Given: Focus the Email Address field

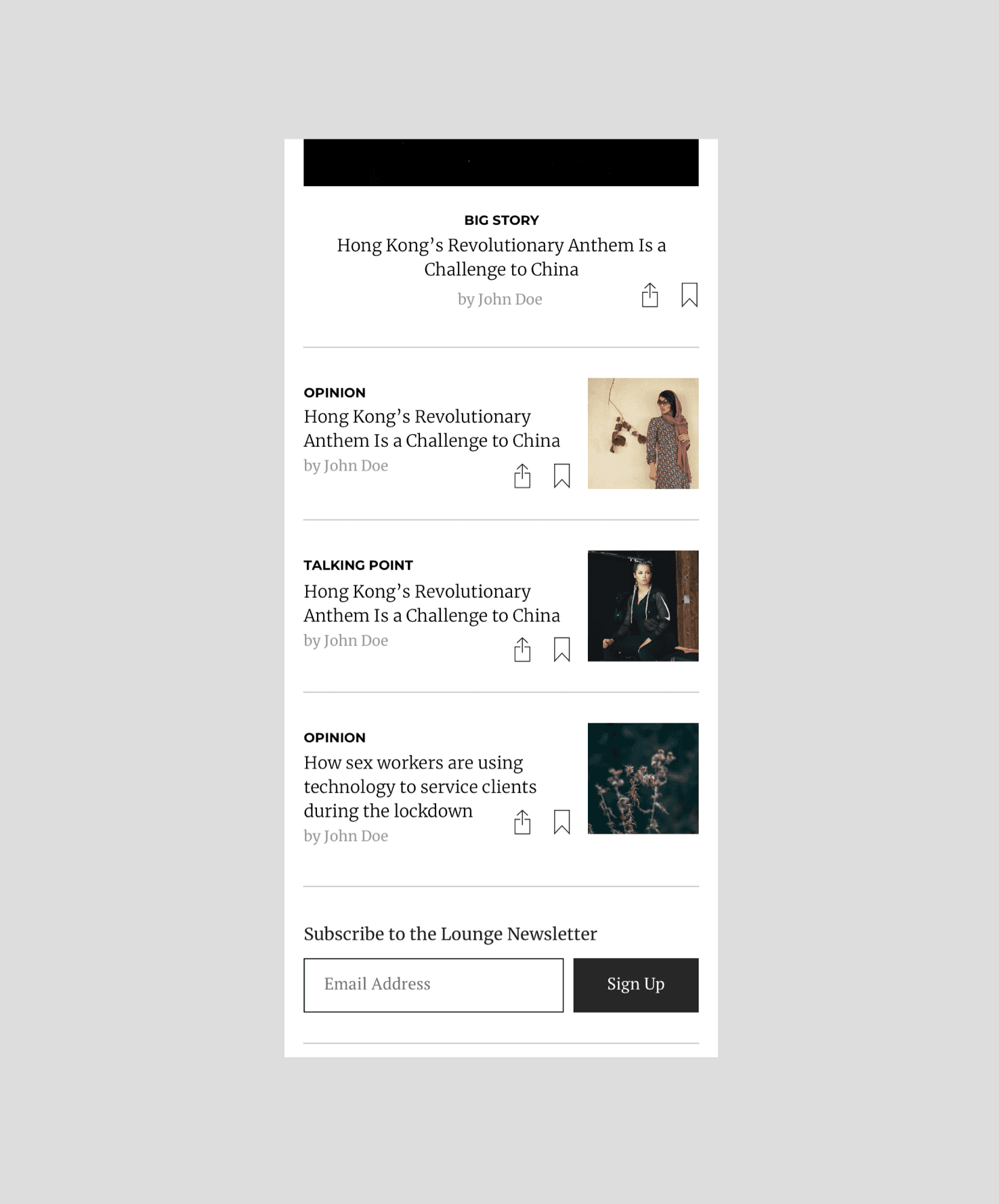Looking at the screenshot, I should (x=433, y=985).
